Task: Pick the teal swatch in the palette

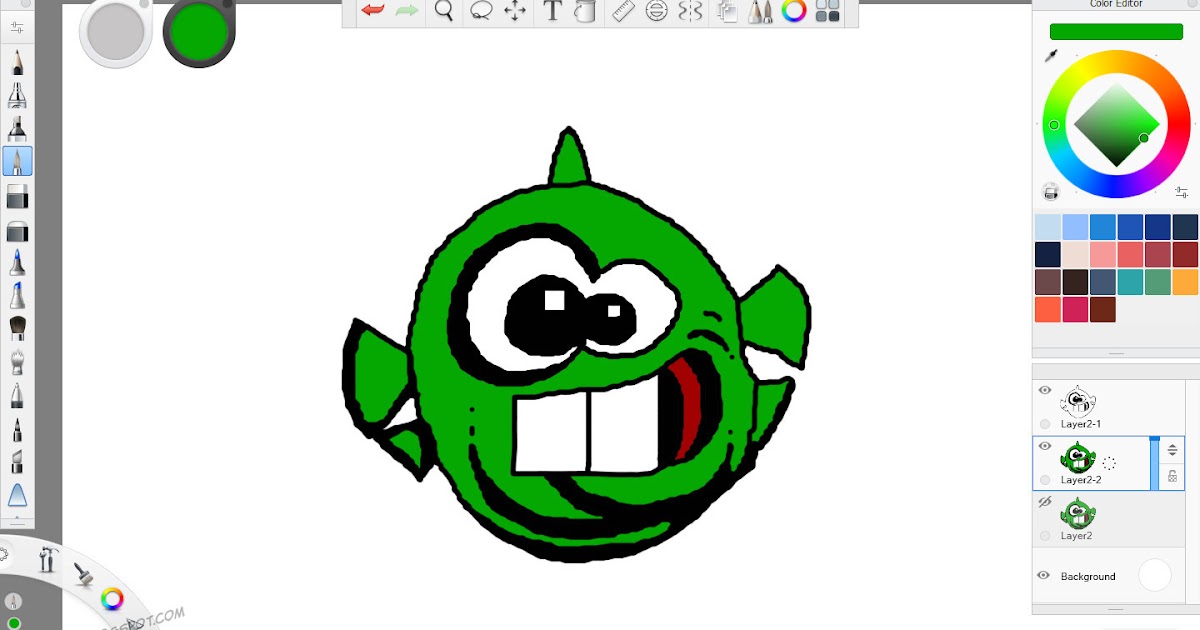Action: coord(1130,282)
